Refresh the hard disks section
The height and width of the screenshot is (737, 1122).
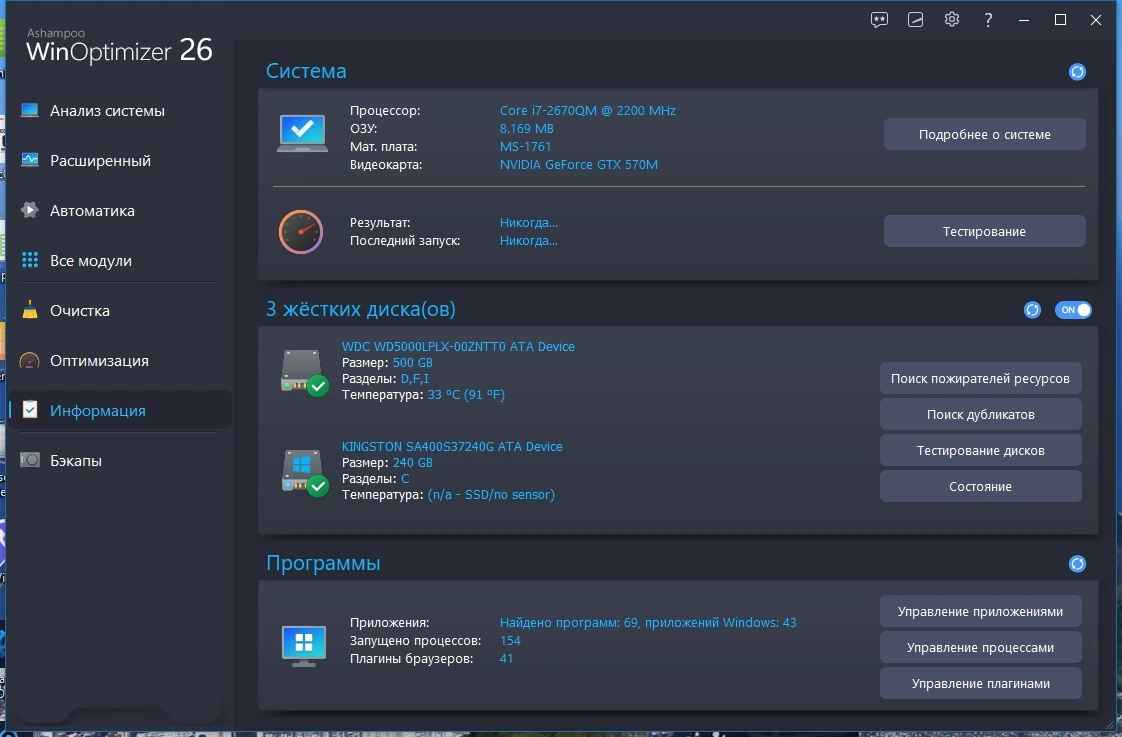click(x=1032, y=310)
